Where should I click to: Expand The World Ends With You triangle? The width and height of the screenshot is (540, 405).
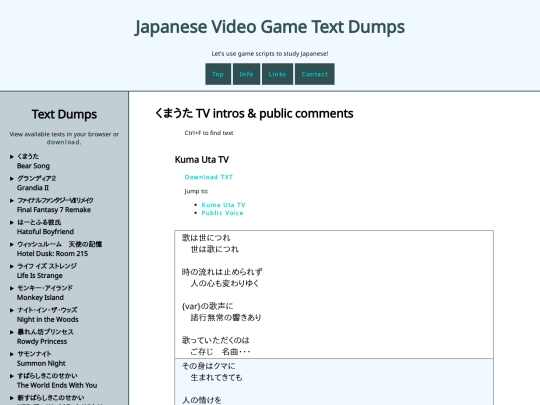coord(12,376)
